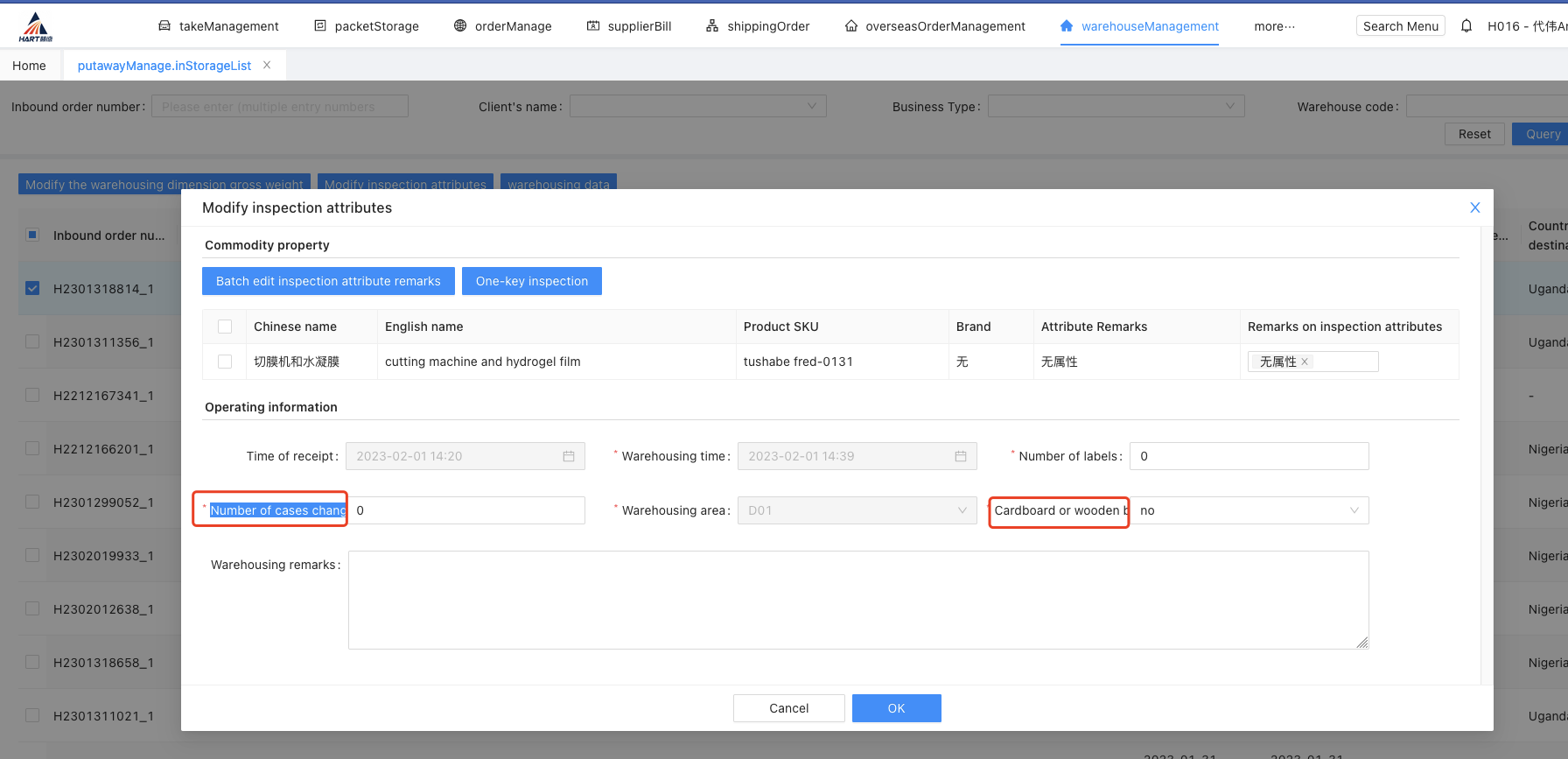The width and height of the screenshot is (1568, 759).
Task: Check the cutting machine and hydrogel film row
Action: (225, 362)
